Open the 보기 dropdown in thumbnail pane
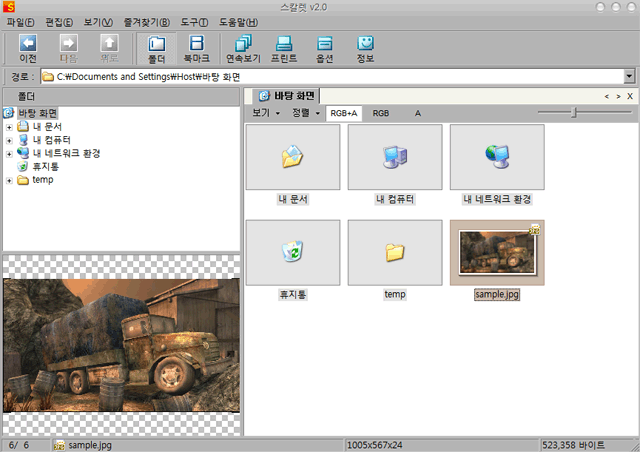Screen dimensions: 640x452 [266, 113]
